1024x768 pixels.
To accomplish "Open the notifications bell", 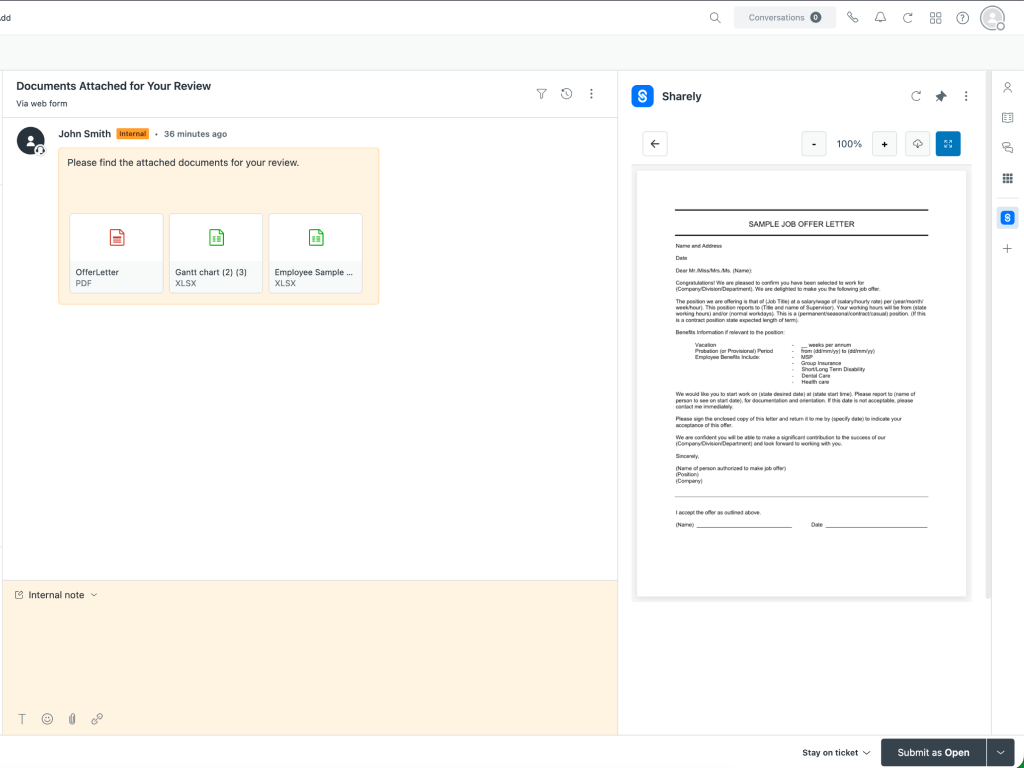I will [x=880, y=18].
